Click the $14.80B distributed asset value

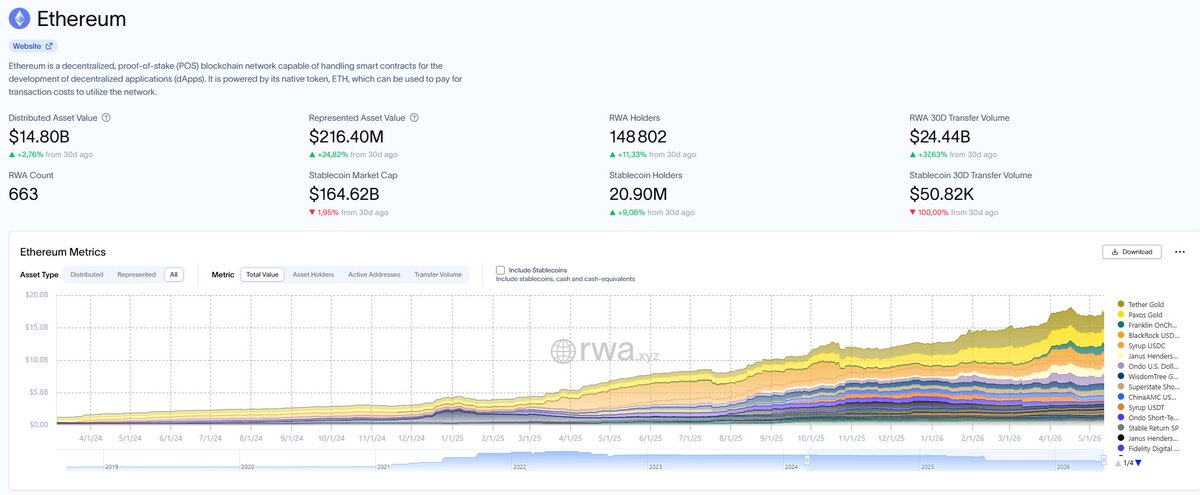pyautogui.click(x=41, y=137)
